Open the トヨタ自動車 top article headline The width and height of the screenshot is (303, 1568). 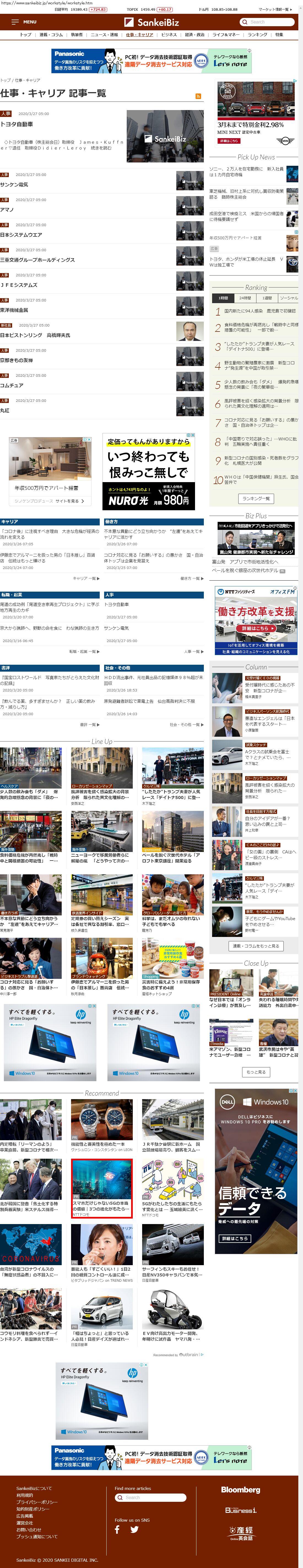[x=17, y=124]
